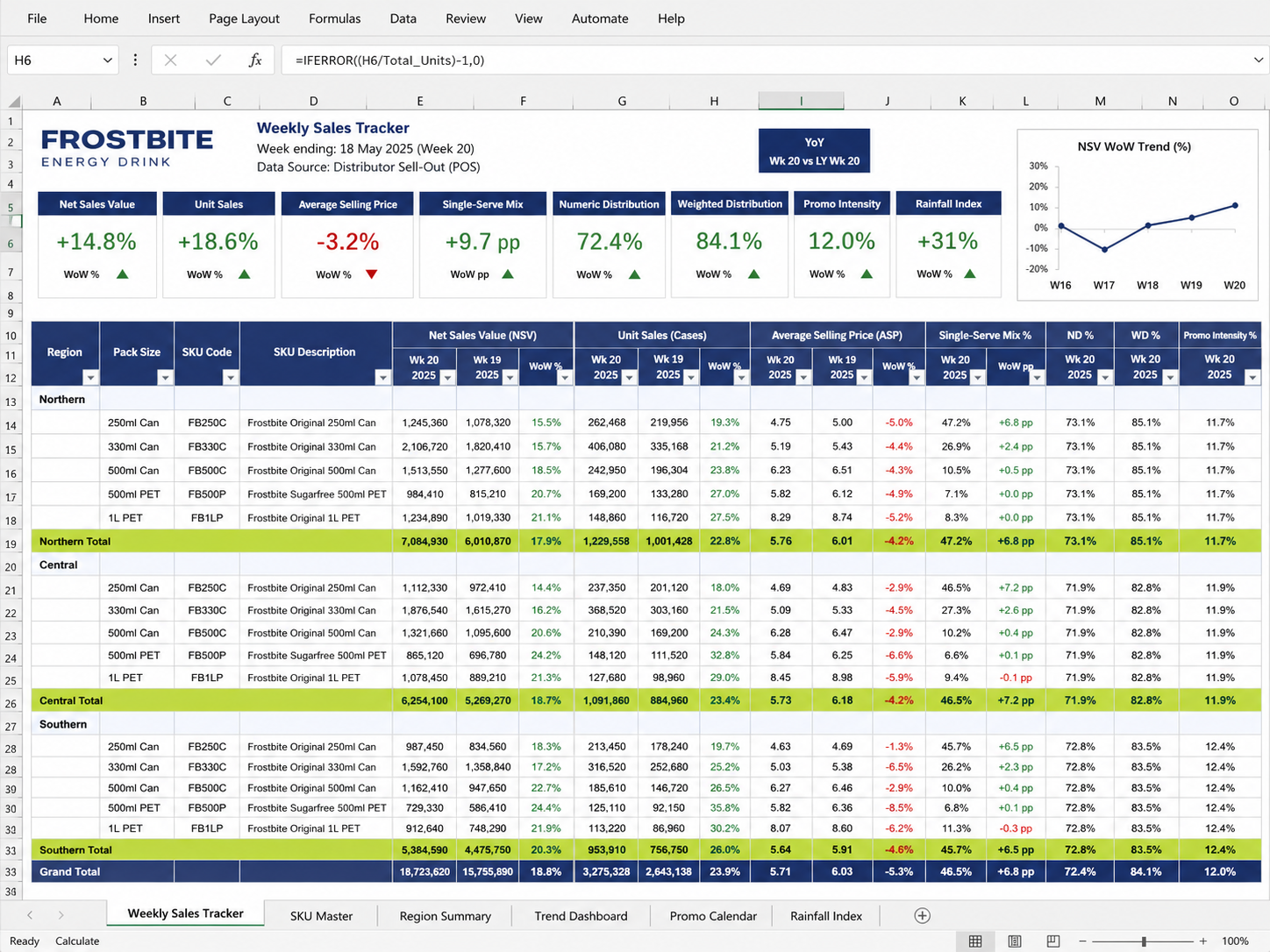Open the Insert ribbon tab
This screenshot has height=952, width=1270.
tap(164, 18)
